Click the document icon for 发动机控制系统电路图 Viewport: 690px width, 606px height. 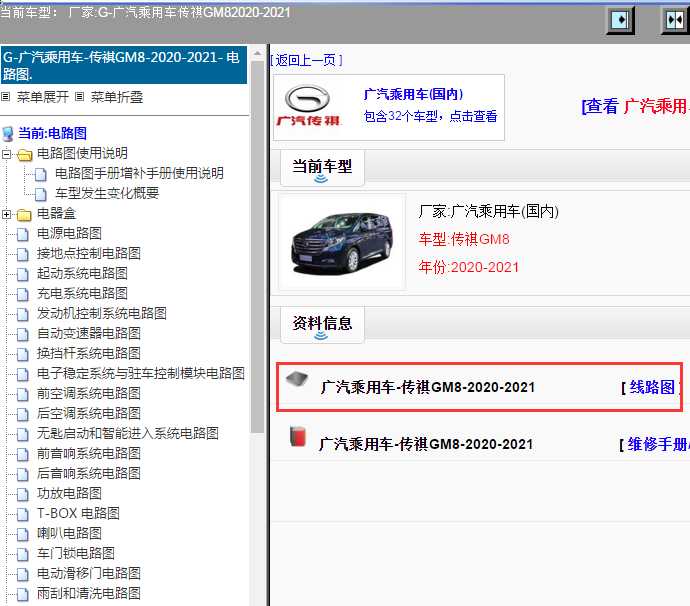(22, 314)
